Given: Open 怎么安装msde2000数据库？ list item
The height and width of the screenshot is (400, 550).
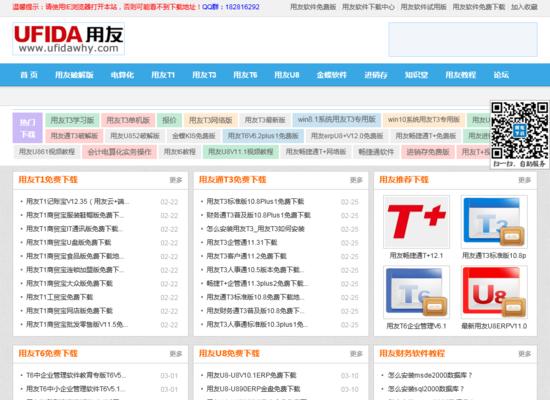Looking at the screenshot, I should (430, 375).
